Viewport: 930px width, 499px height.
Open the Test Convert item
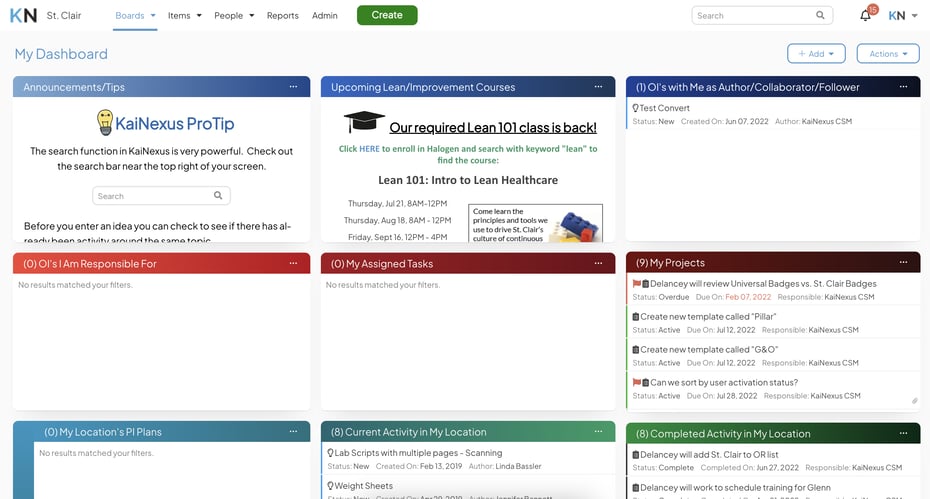[x=664, y=108]
